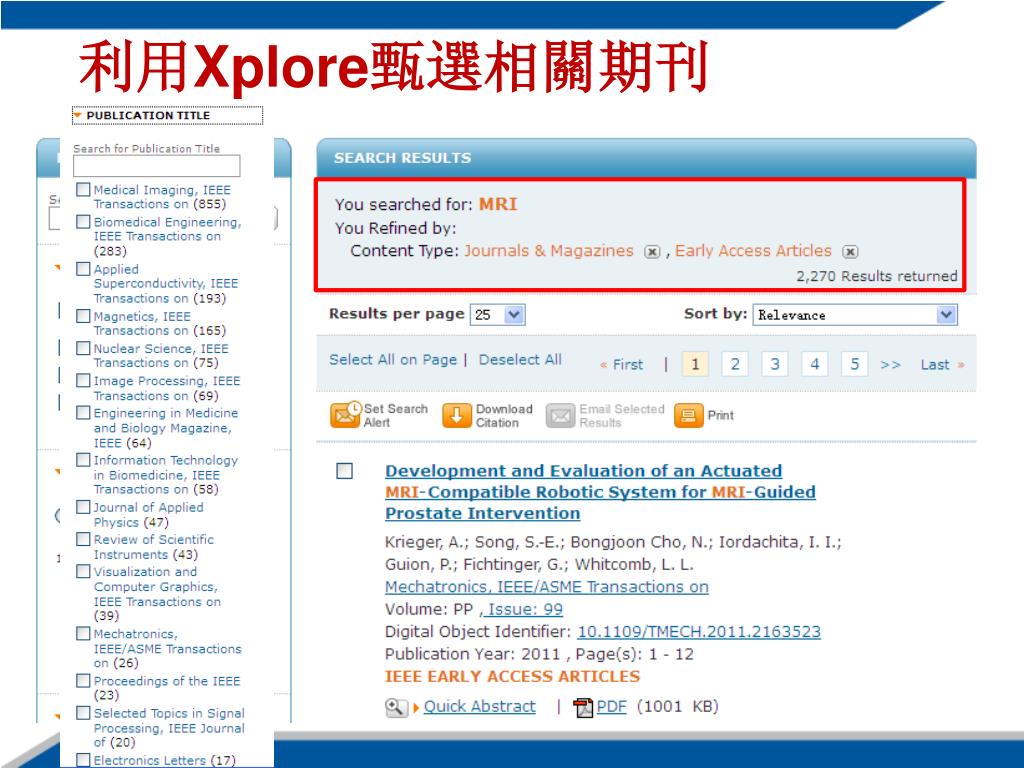Open the MRI-Compatible Robotic System article title
1024x768 pixels.
coord(600,492)
